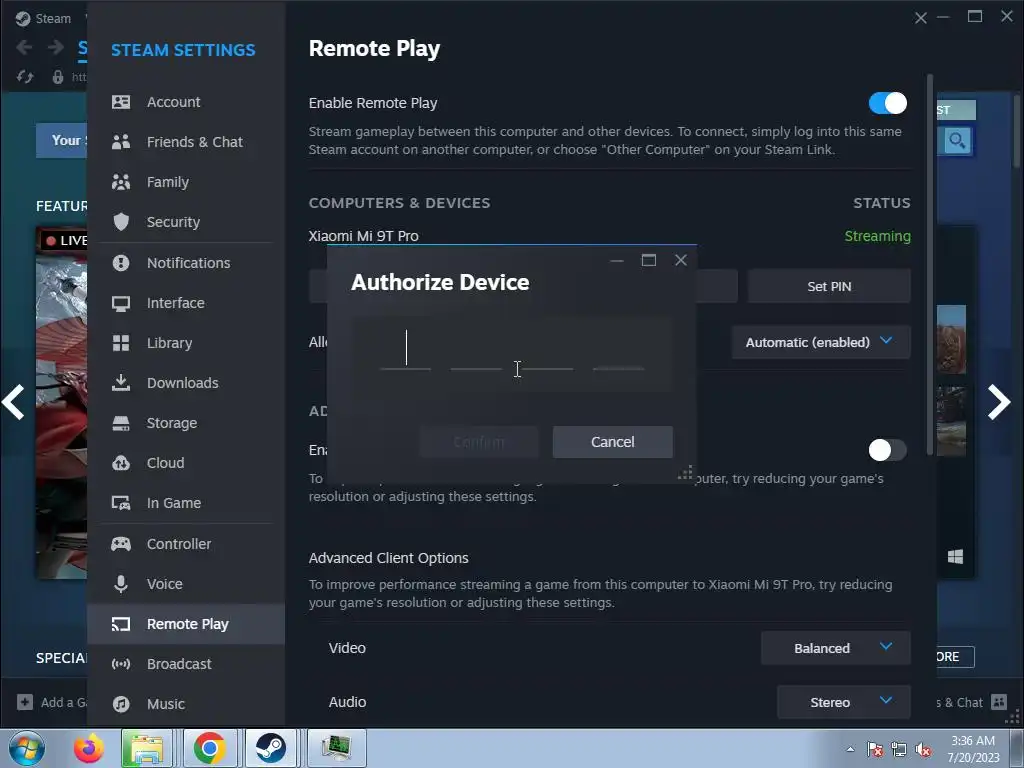Disable the Enable Remote Play toggle

[888, 103]
